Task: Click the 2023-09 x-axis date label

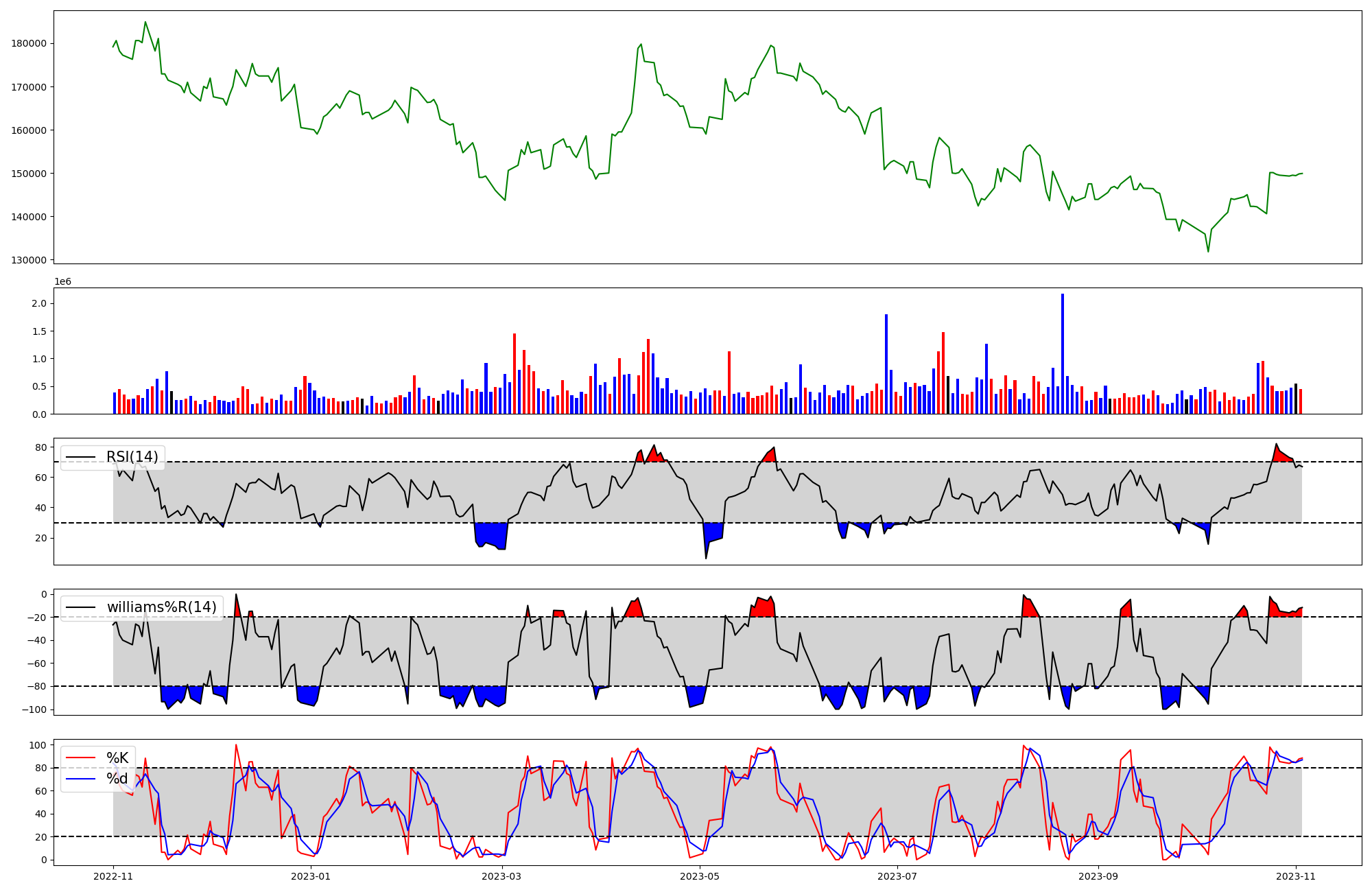Action: (x=1098, y=876)
